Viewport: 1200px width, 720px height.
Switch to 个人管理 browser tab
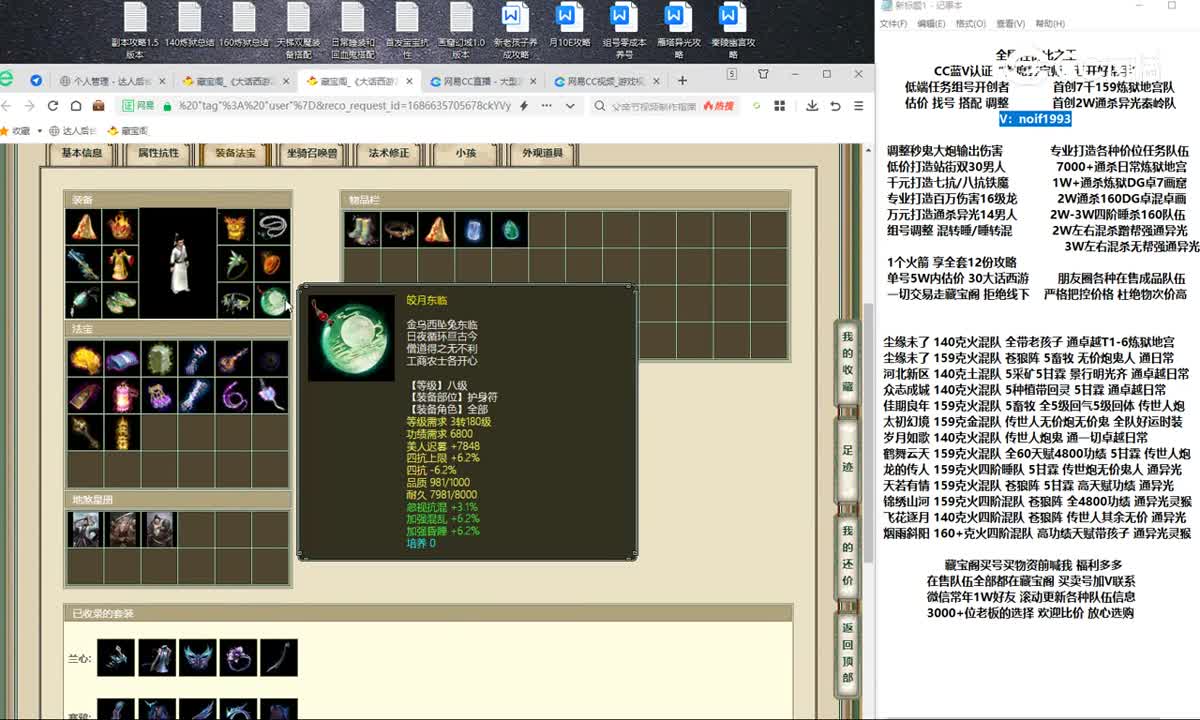coord(112,81)
